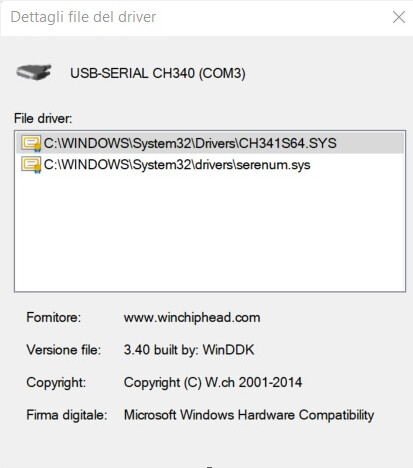This screenshot has width=413, height=468.
Task: Click the Versione file: label
Action: point(64,350)
